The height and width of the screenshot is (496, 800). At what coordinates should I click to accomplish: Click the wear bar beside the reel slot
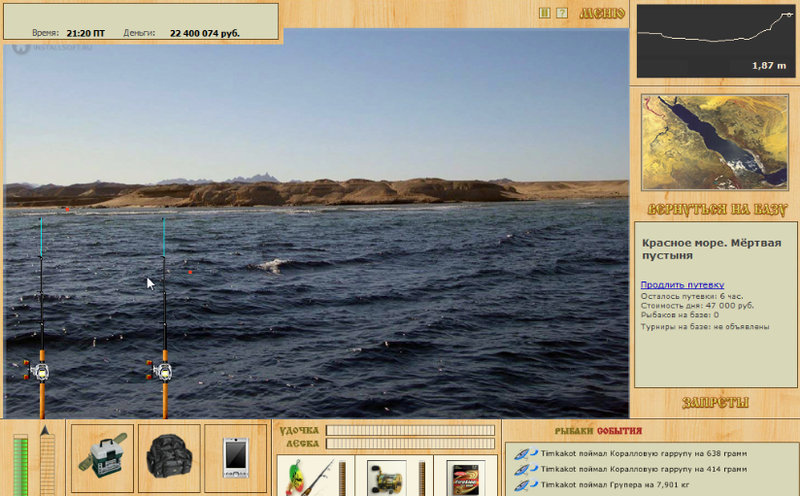pos(422,479)
